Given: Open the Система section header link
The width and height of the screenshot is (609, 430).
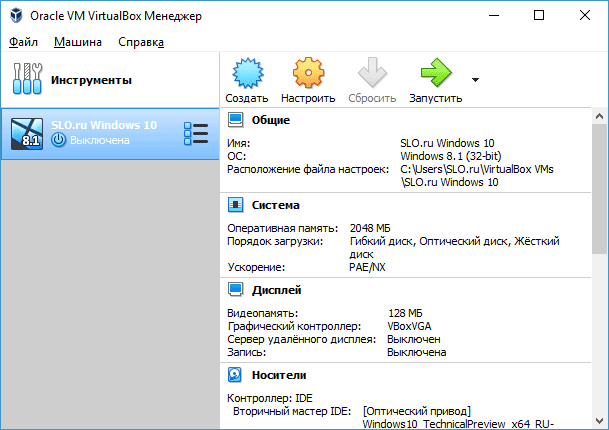Looking at the screenshot, I should [275, 205].
